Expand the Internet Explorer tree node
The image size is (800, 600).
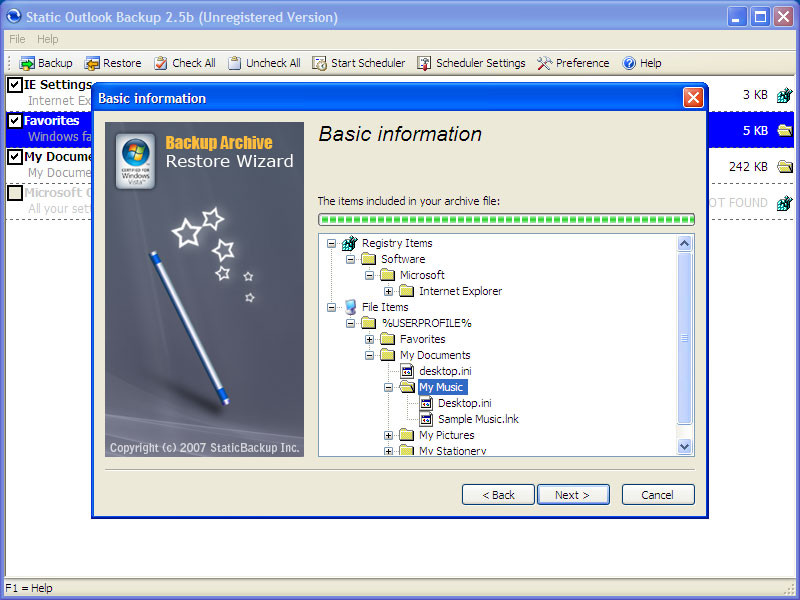click(x=388, y=291)
